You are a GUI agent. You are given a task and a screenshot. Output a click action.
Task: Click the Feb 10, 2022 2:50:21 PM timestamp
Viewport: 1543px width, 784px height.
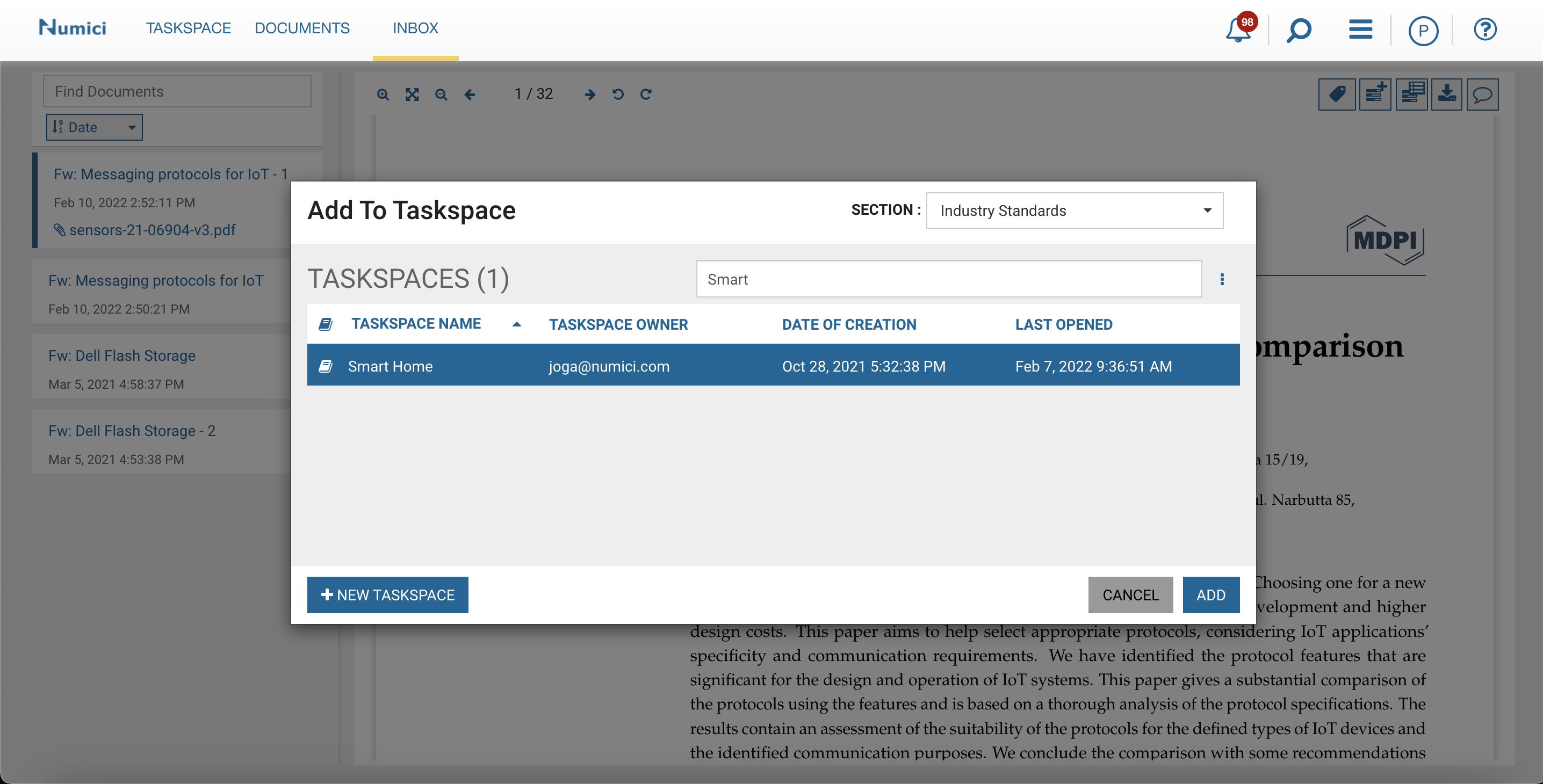click(x=119, y=309)
